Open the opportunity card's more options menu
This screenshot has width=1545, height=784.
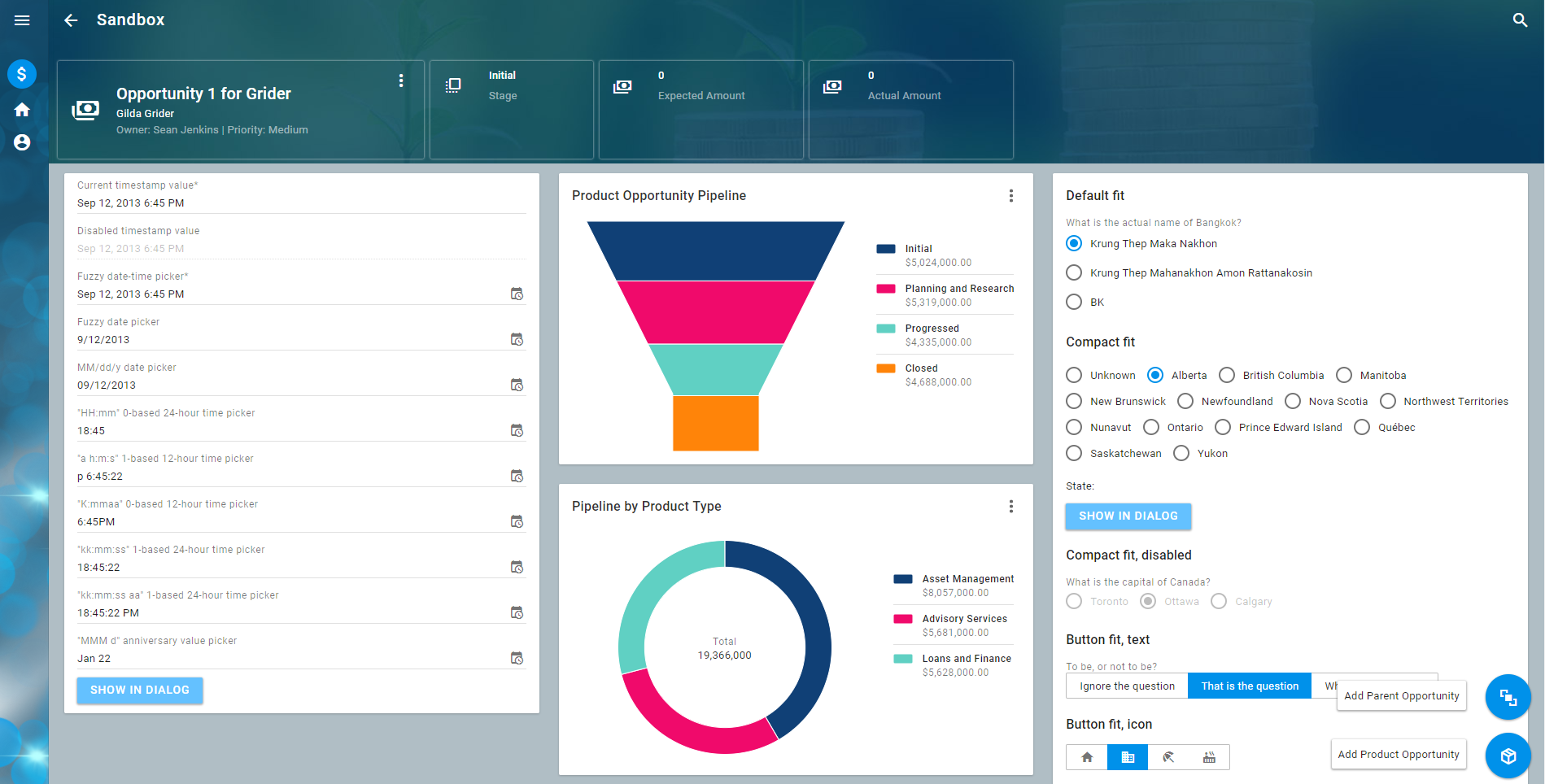401,81
